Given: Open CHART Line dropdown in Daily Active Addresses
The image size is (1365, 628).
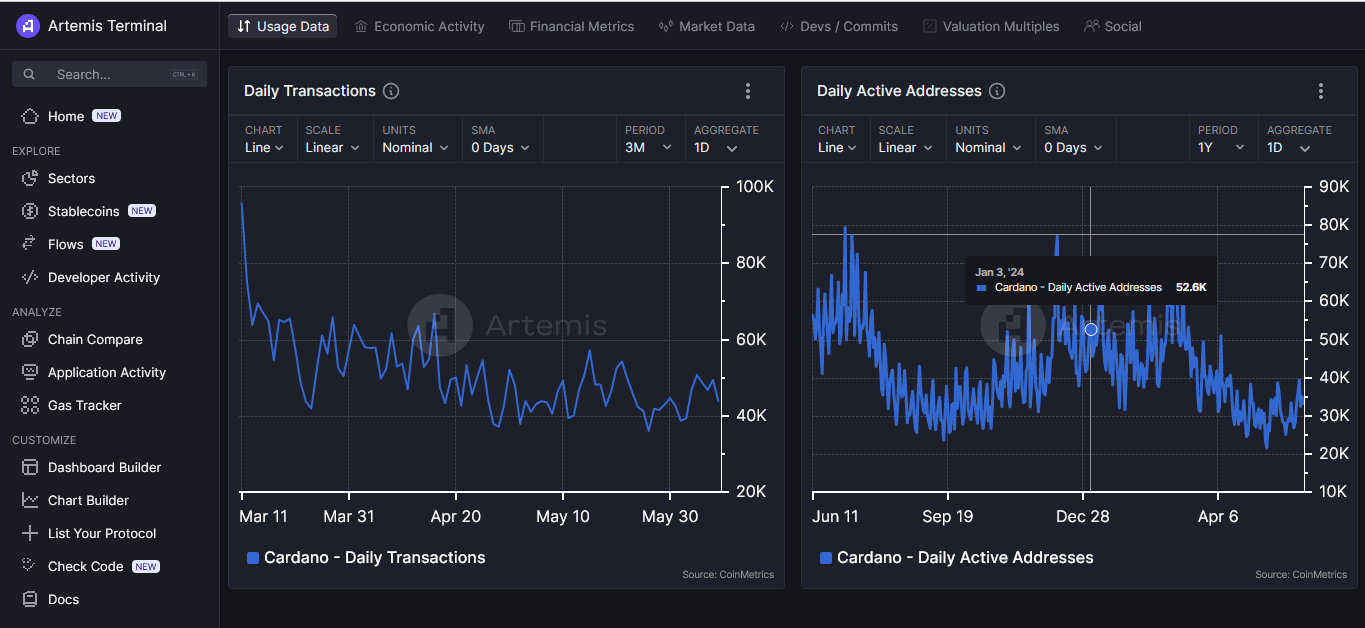Looking at the screenshot, I should [x=837, y=147].
